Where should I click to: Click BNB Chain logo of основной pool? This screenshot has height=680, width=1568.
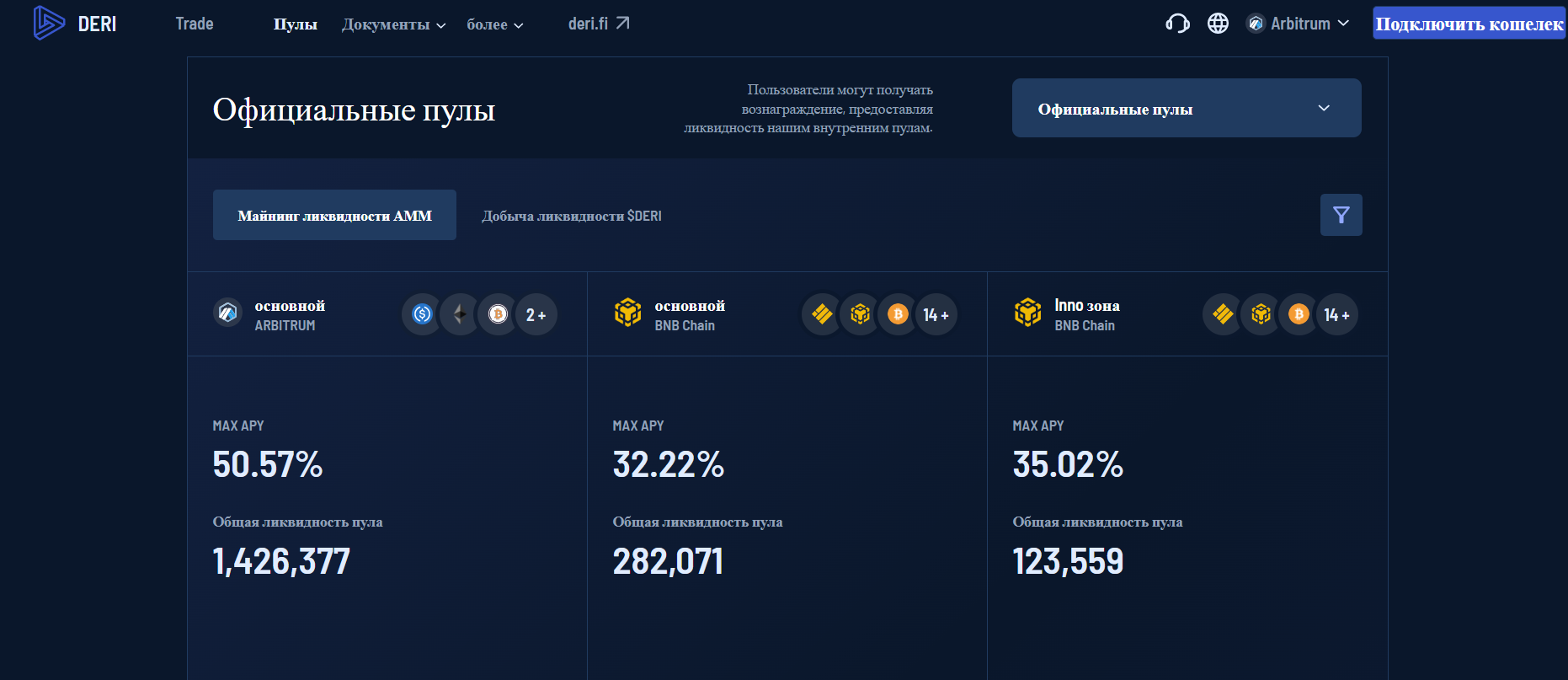coord(627,313)
